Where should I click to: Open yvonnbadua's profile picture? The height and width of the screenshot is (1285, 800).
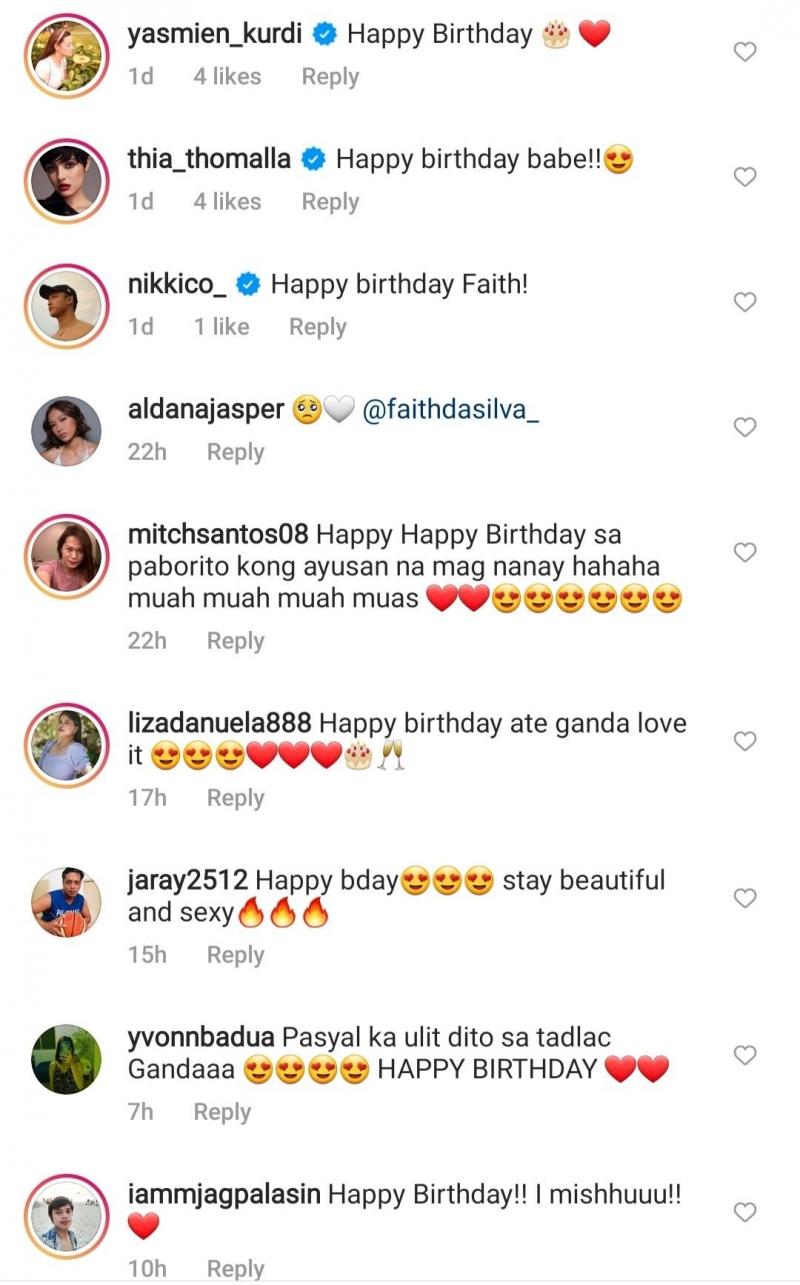tap(66, 1060)
